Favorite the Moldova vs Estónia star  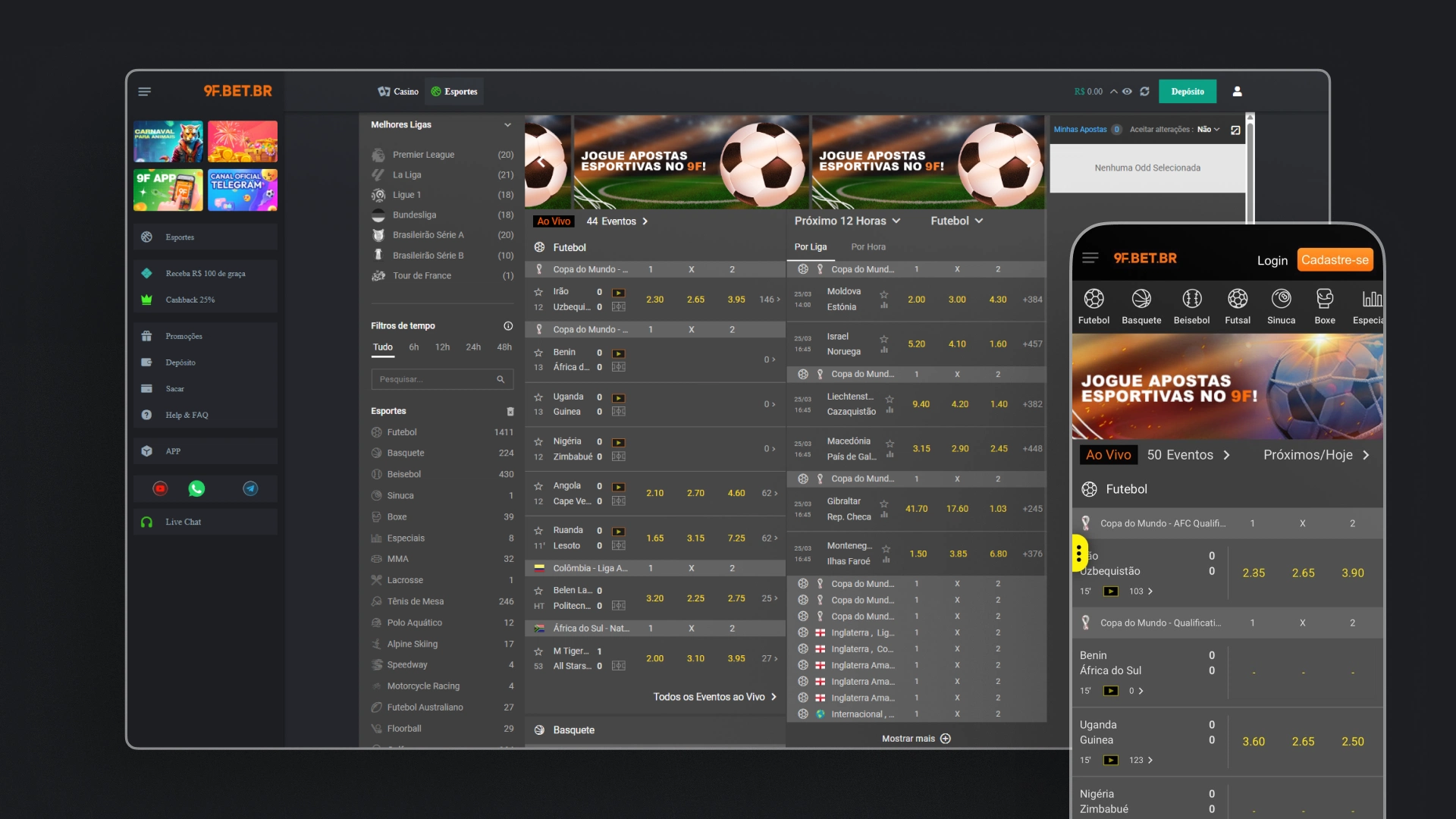pyautogui.click(x=883, y=294)
